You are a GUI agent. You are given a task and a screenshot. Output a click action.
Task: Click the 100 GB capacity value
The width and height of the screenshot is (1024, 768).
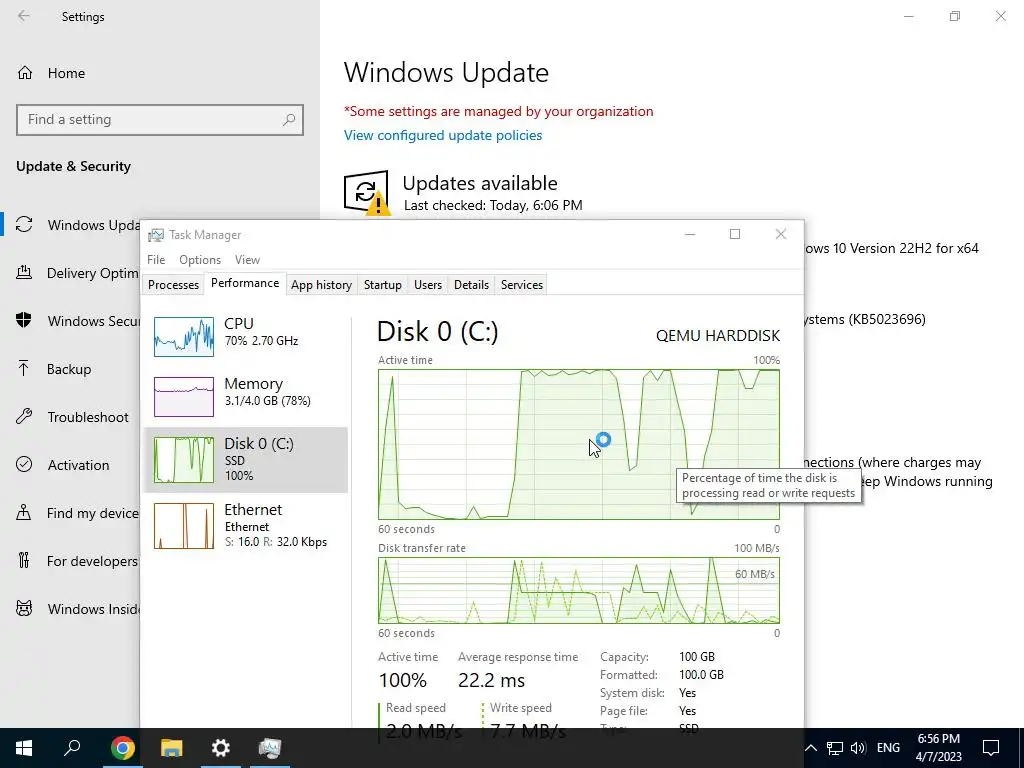click(697, 656)
